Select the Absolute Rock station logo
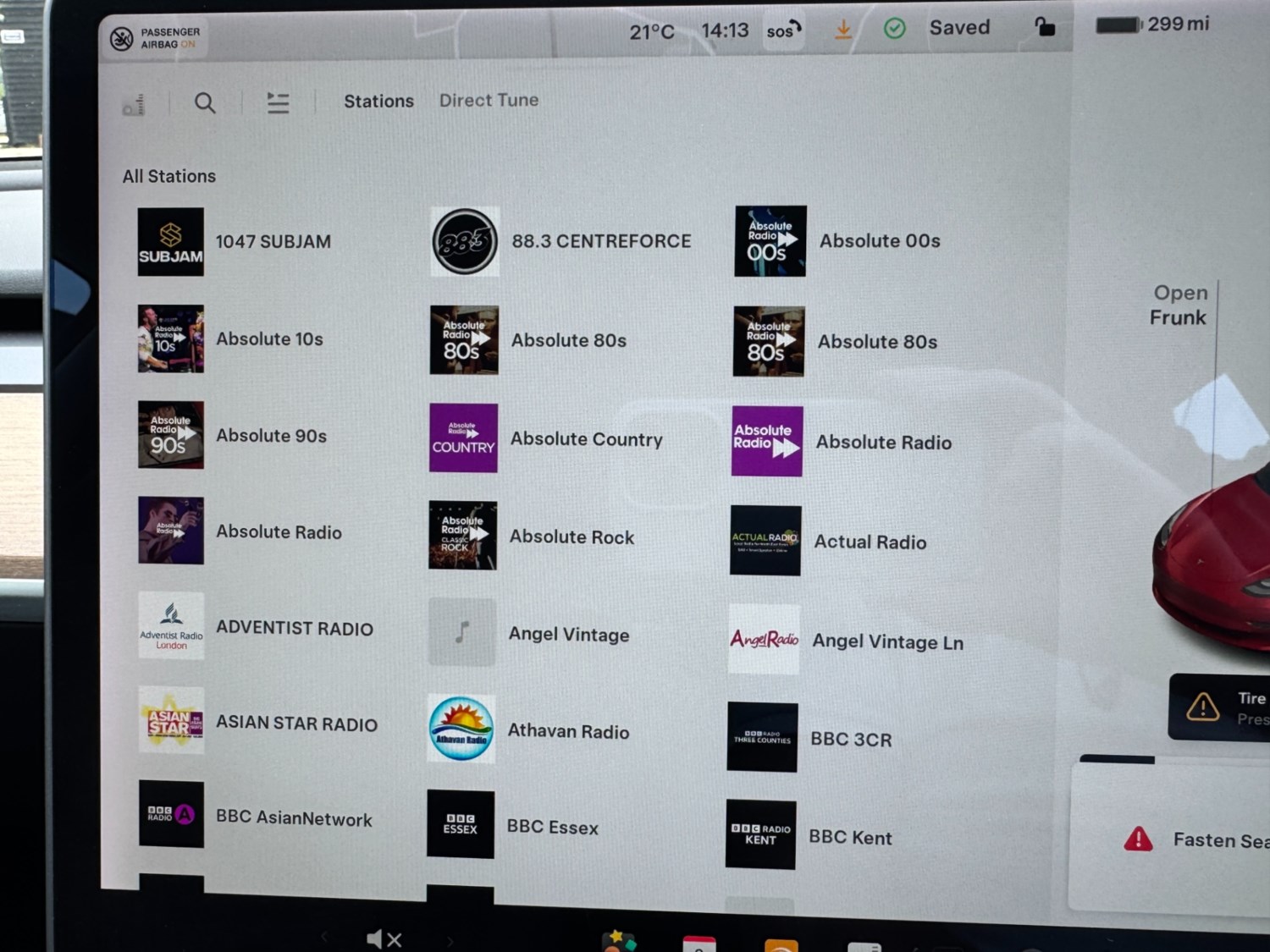The image size is (1270, 952). click(462, 536)
